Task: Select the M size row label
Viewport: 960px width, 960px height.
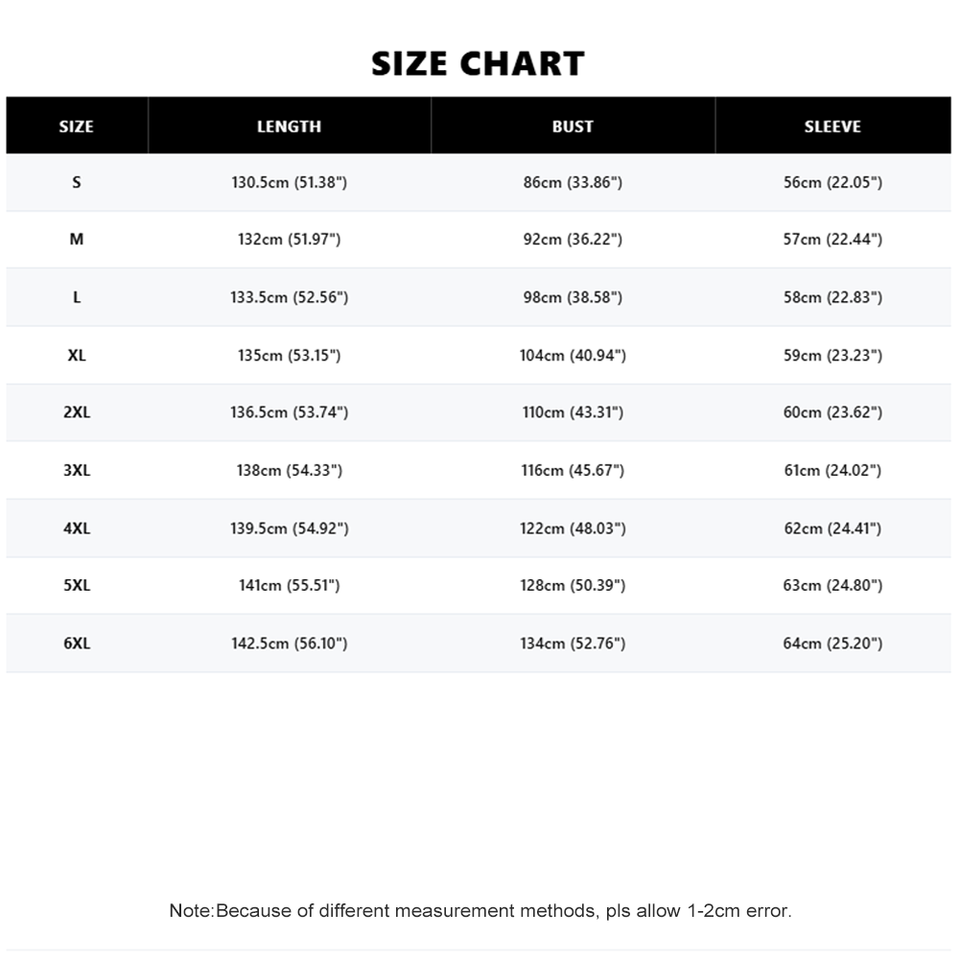Action: pos(77,239)
